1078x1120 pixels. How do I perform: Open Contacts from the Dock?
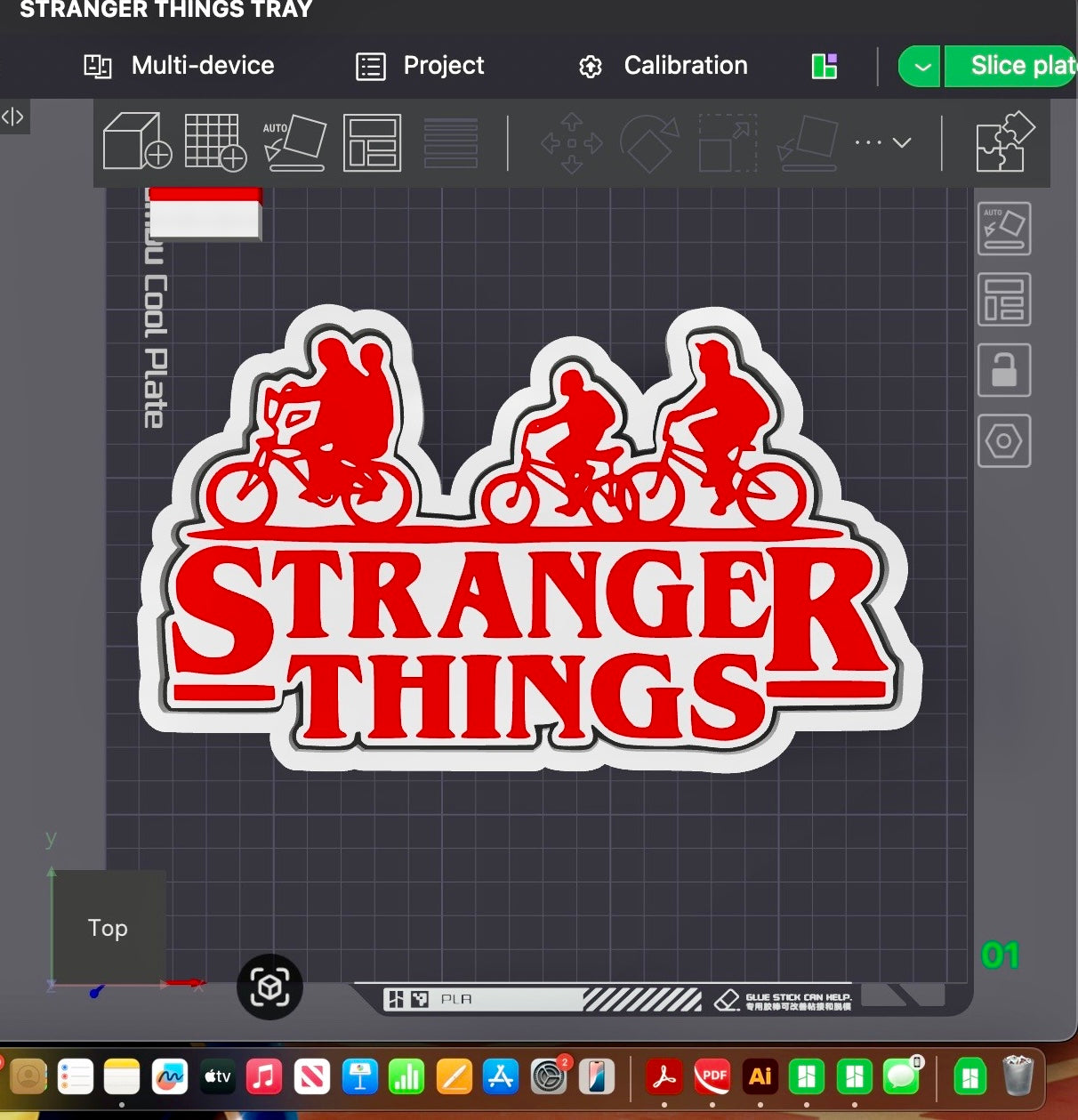[27, 1077]
